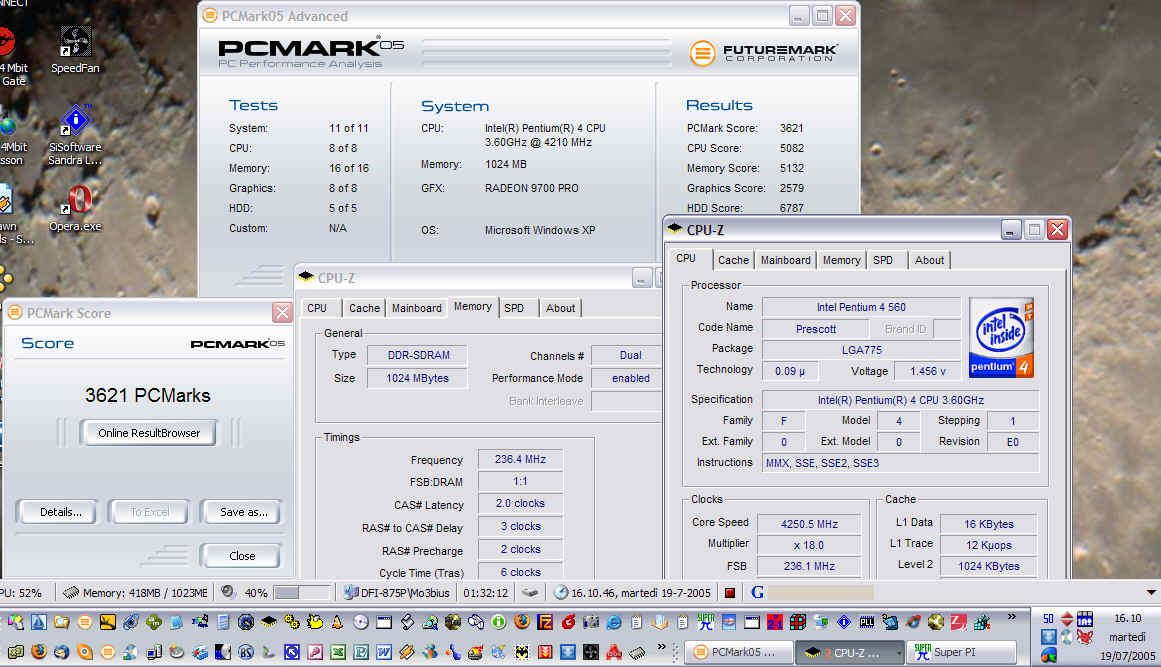
Task: Open the colored cube icon in quick launch
Action: click(797, 623)
